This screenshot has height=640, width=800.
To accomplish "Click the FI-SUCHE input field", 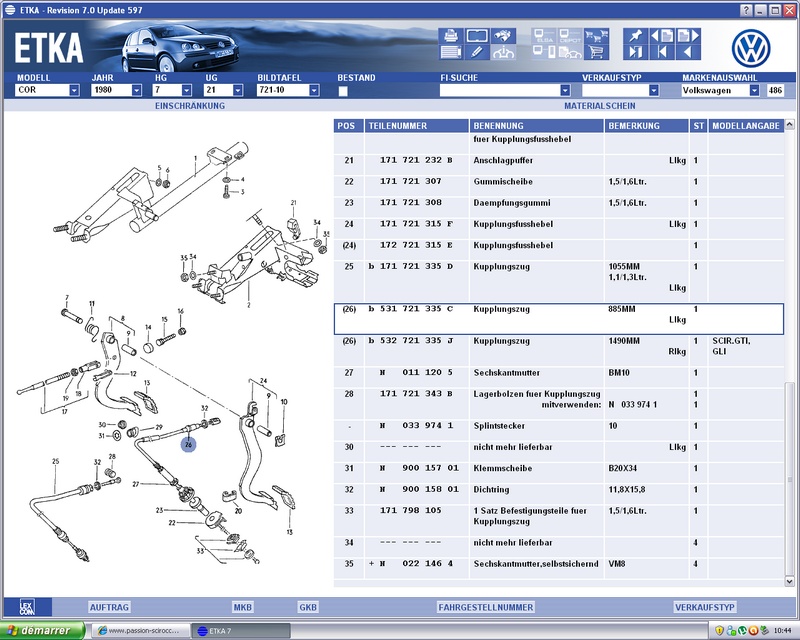I will tap(499, 90).
